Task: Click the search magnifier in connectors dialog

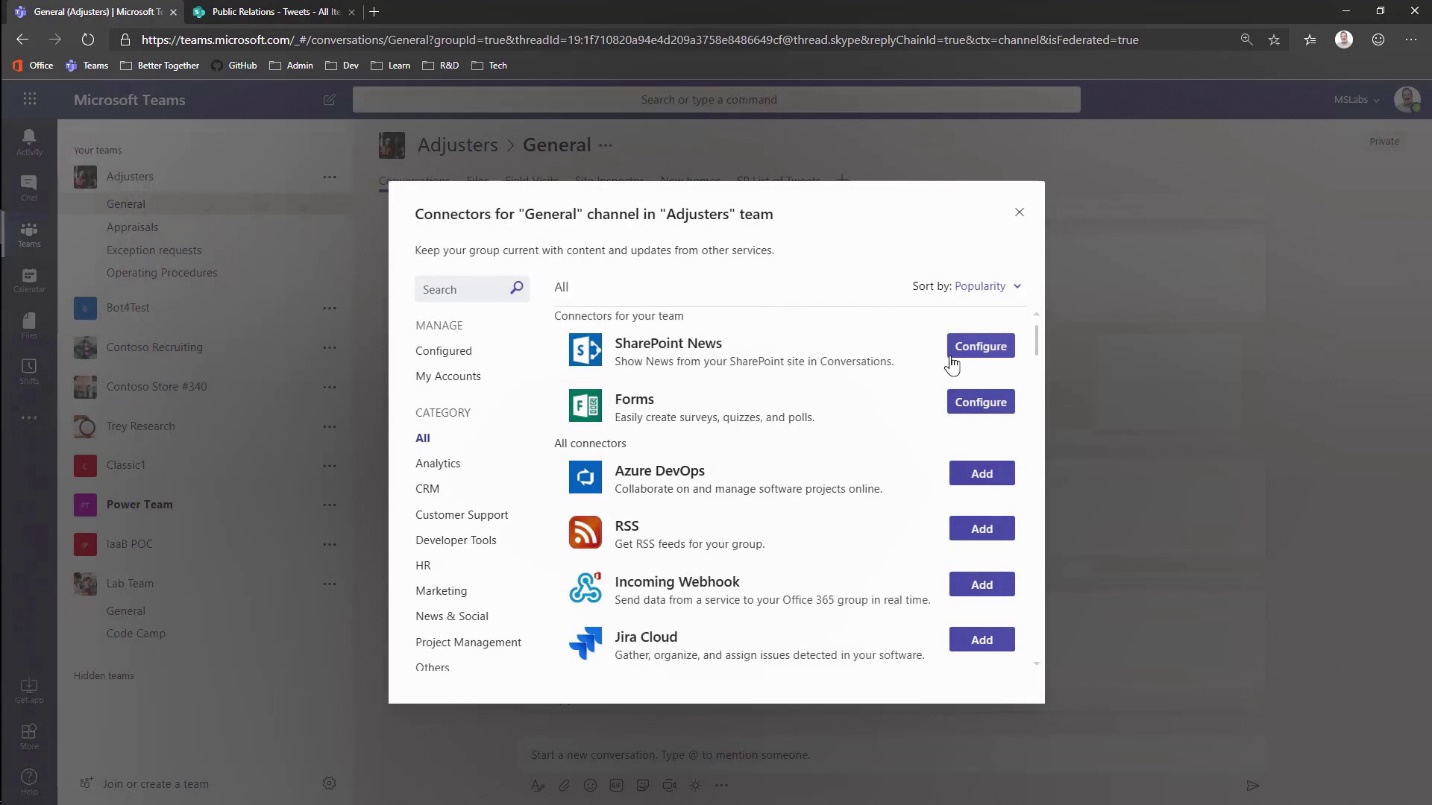Action: [x=516, y=289]
